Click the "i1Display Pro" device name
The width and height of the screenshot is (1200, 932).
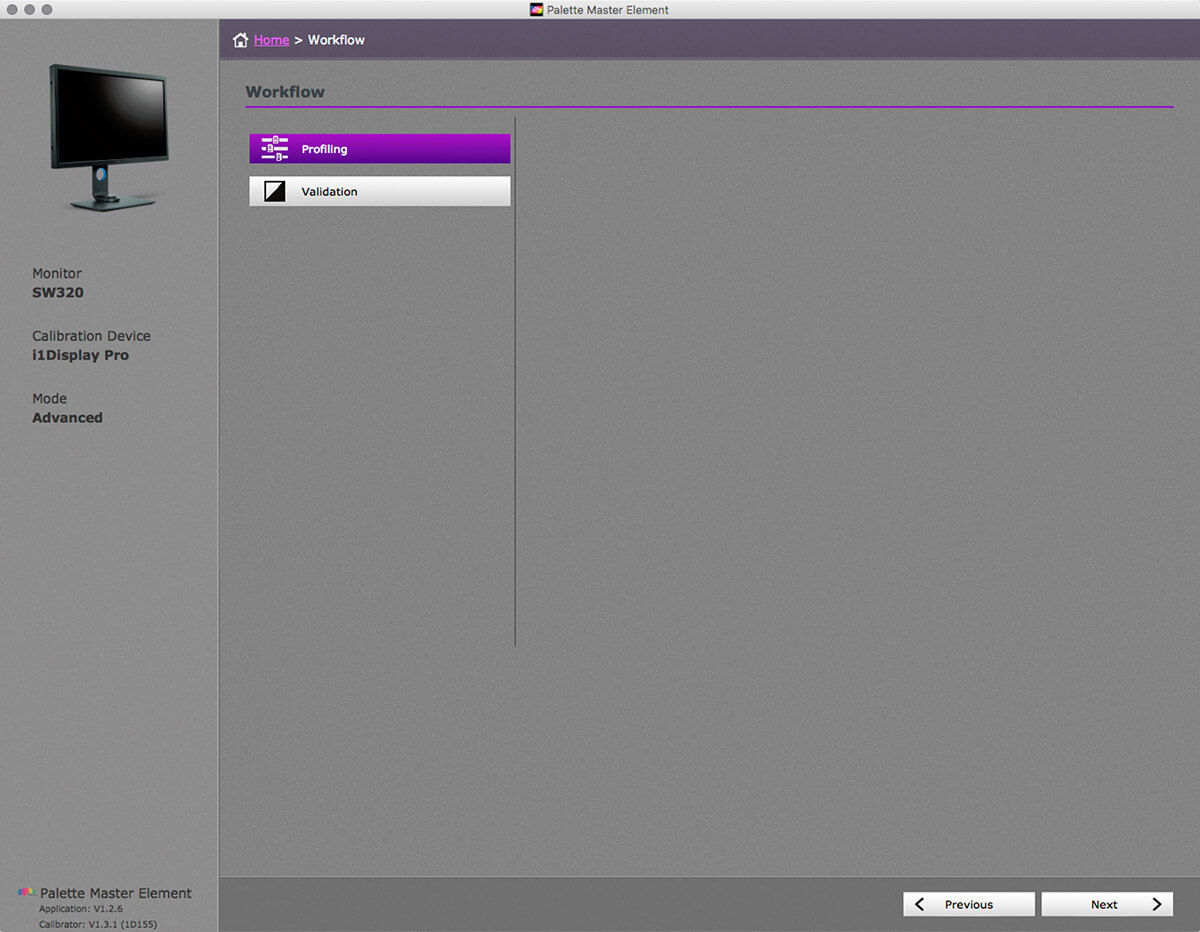(x=80, y=355)
